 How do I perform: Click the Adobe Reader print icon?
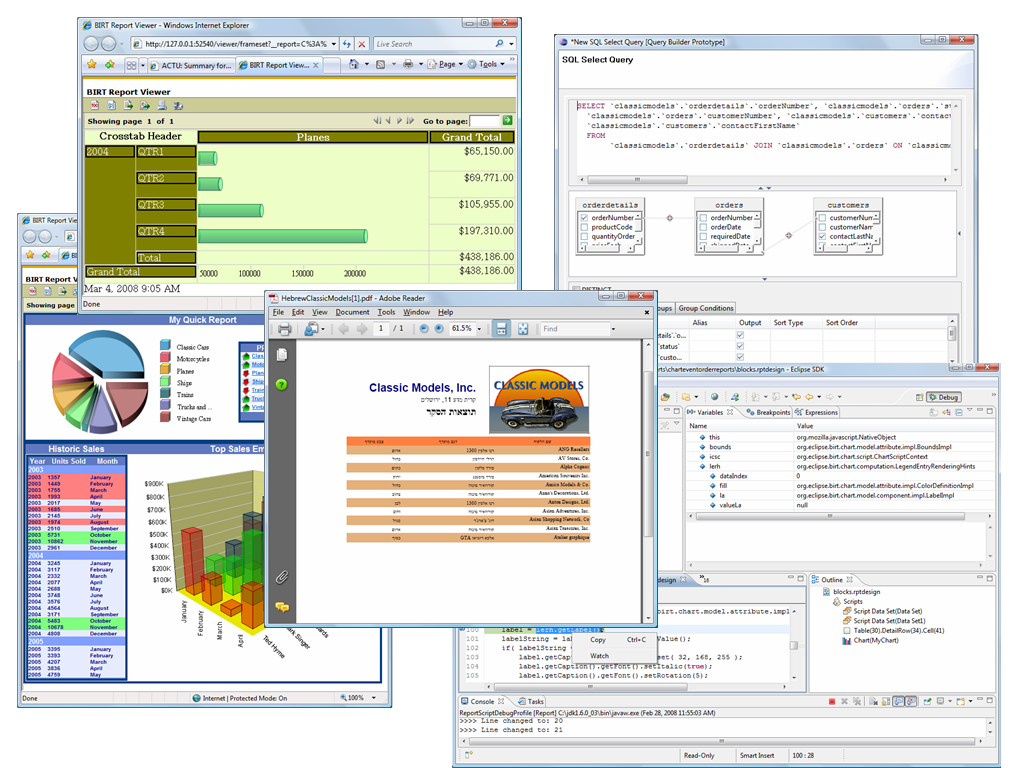pyautogui.click(x=284, y=329)
